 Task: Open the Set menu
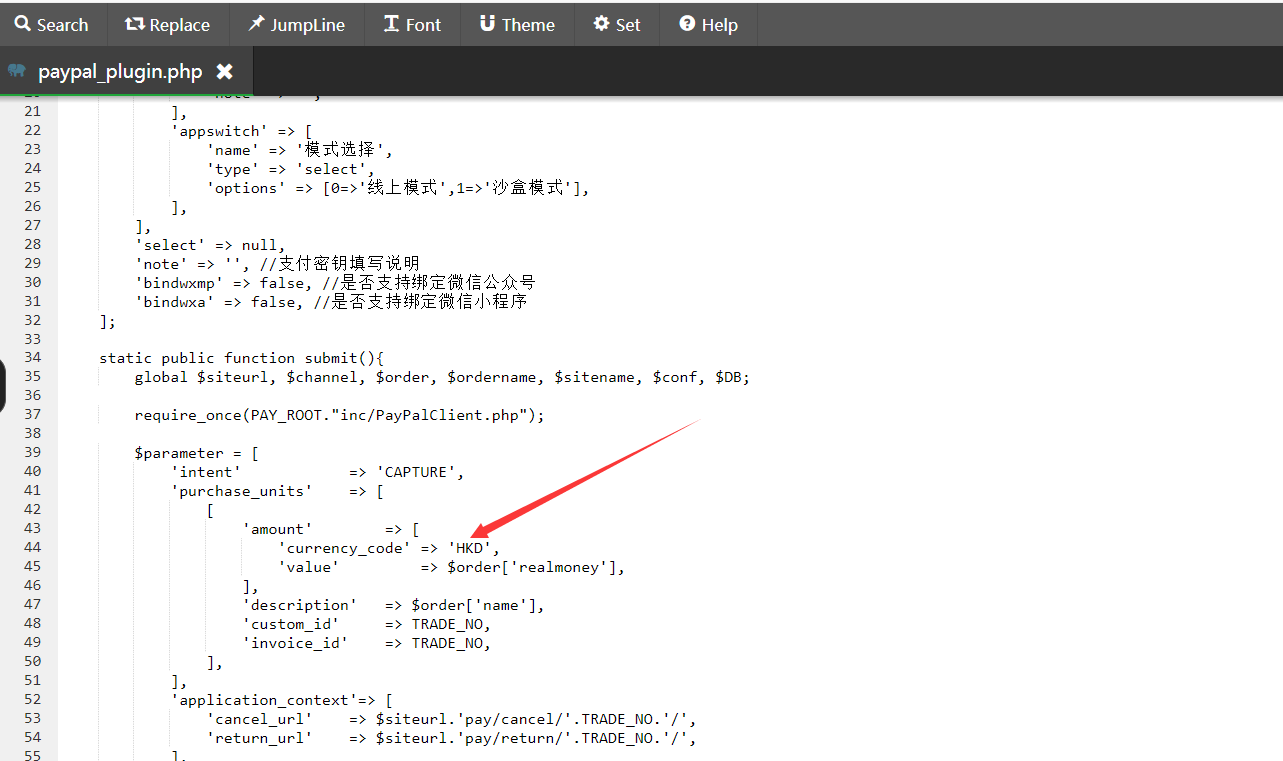(617, 25)
